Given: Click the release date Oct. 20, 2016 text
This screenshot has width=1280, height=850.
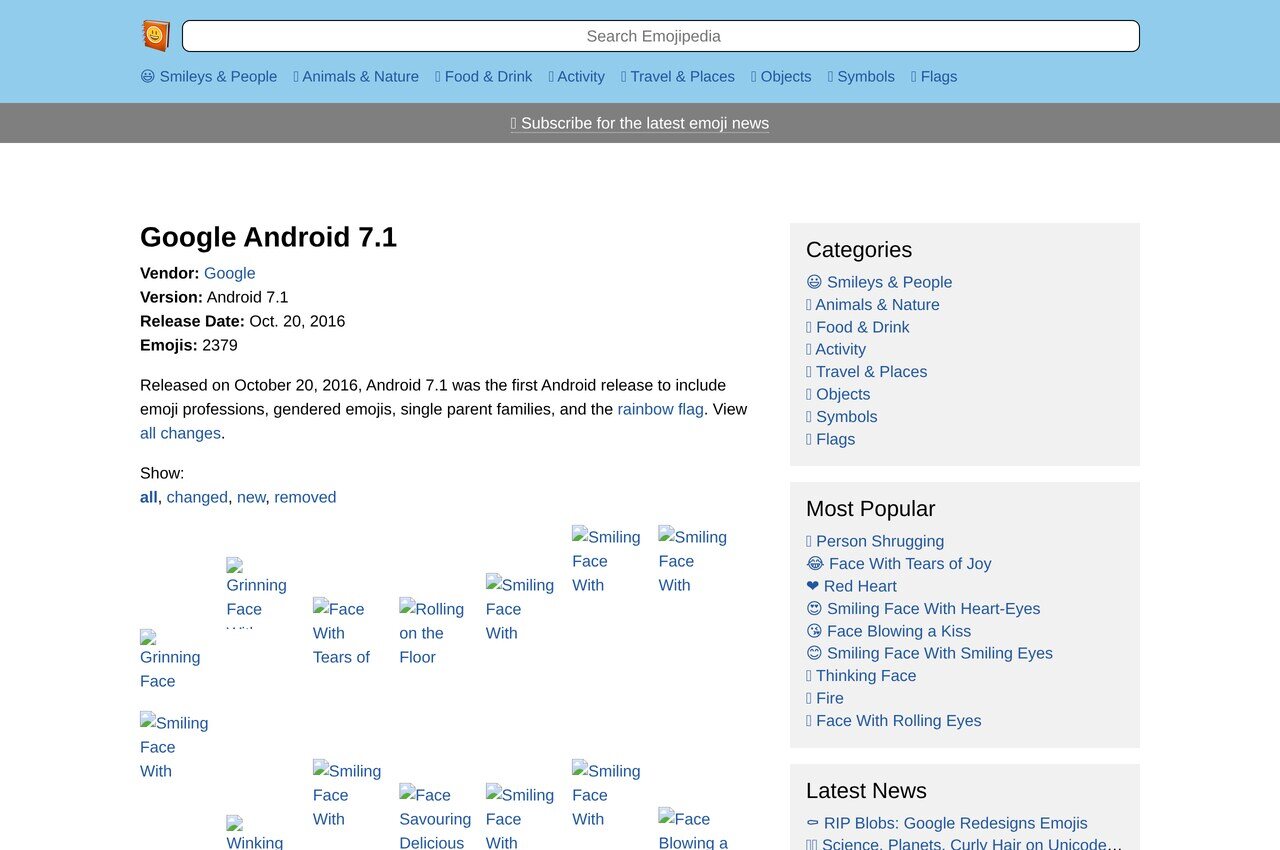Looking at the screenshot, I should click(297, 321).
